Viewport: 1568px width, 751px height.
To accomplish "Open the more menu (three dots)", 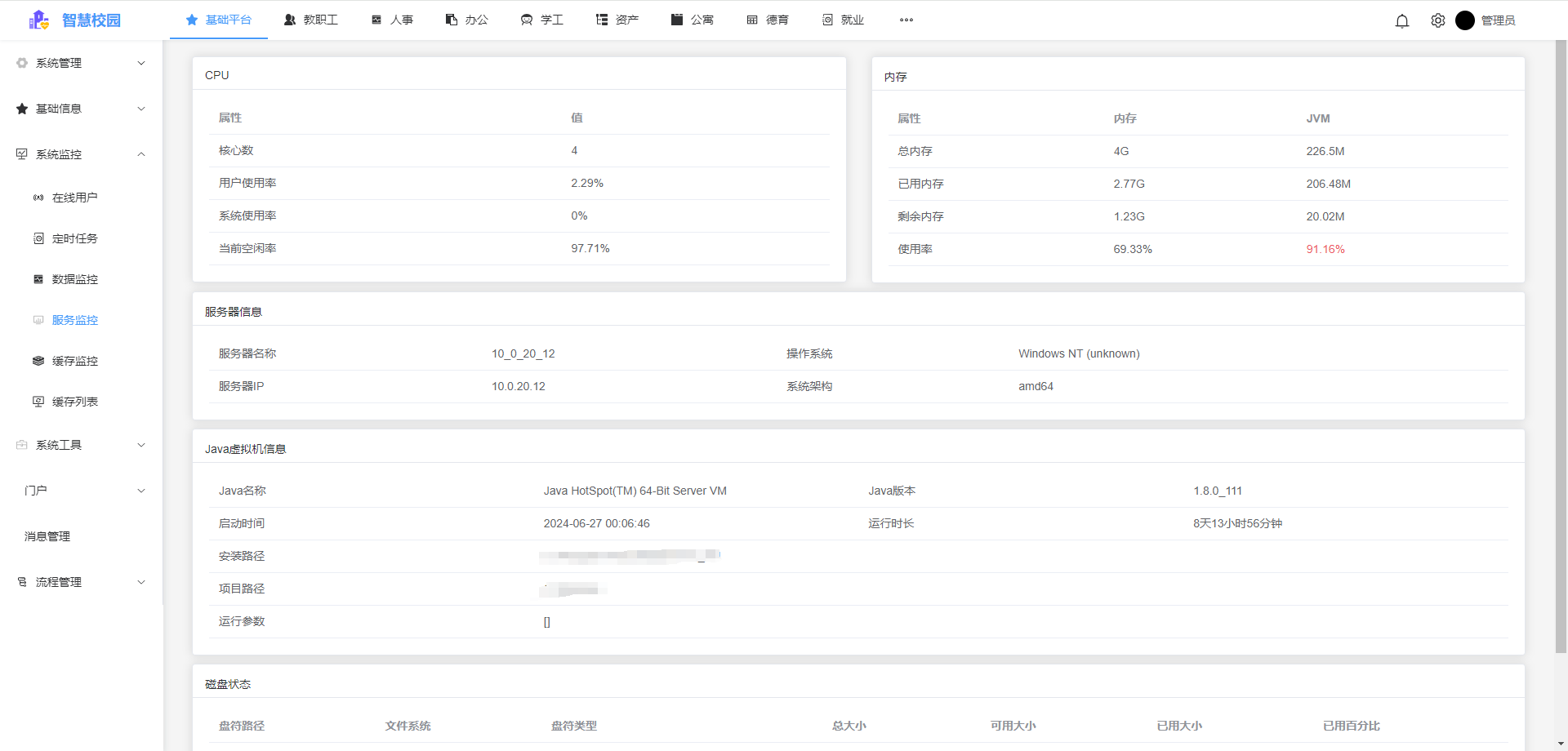I will tap(906, 20).
